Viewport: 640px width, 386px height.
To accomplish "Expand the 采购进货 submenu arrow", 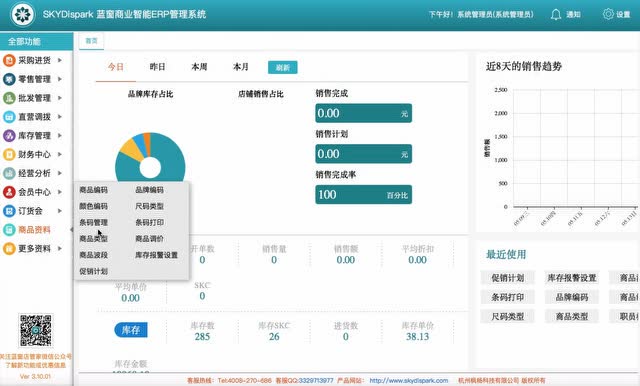I will click(60, 60).
